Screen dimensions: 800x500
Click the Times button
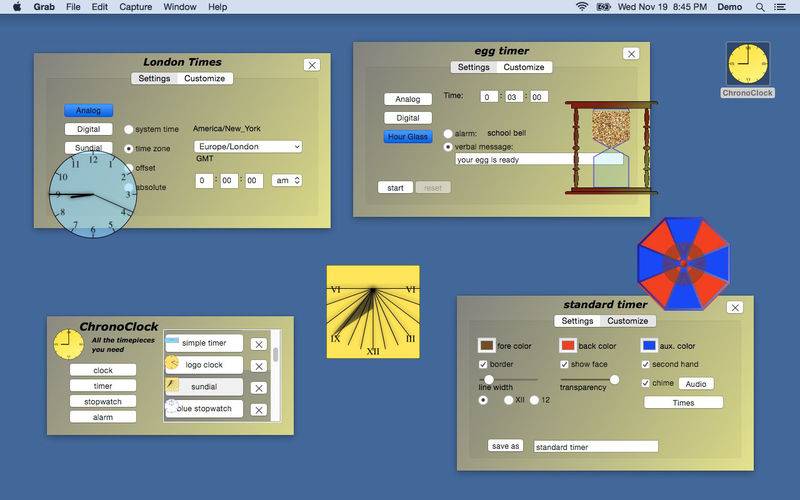click(x=683, y=403)
